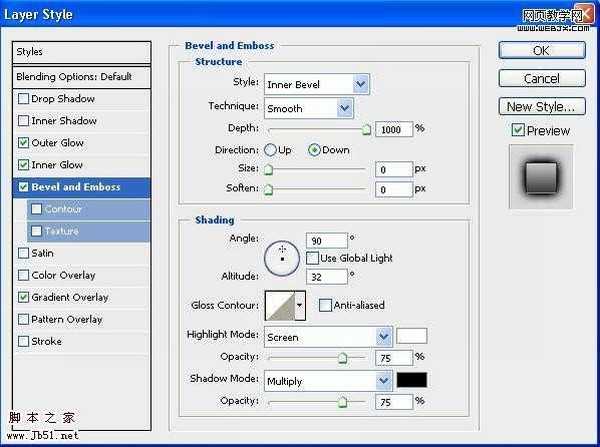
Task: Expand the Technique dropdown set to Smooth
Action: (x=308, y=108)
